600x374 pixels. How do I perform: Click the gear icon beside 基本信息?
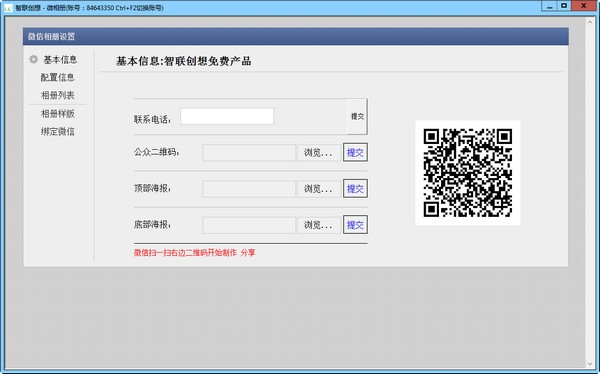(x=34, y=59)
